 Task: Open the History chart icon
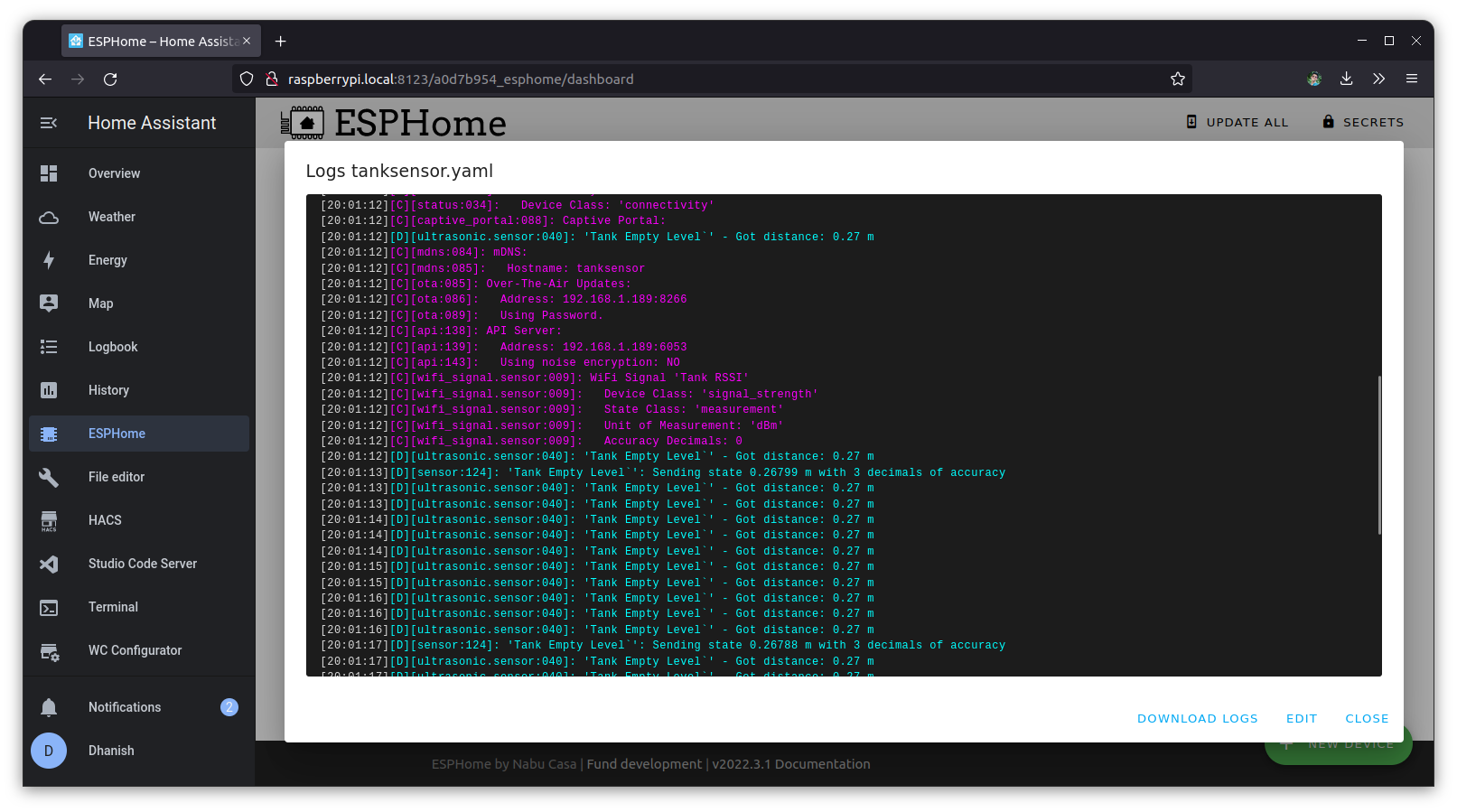click(49, 390)
